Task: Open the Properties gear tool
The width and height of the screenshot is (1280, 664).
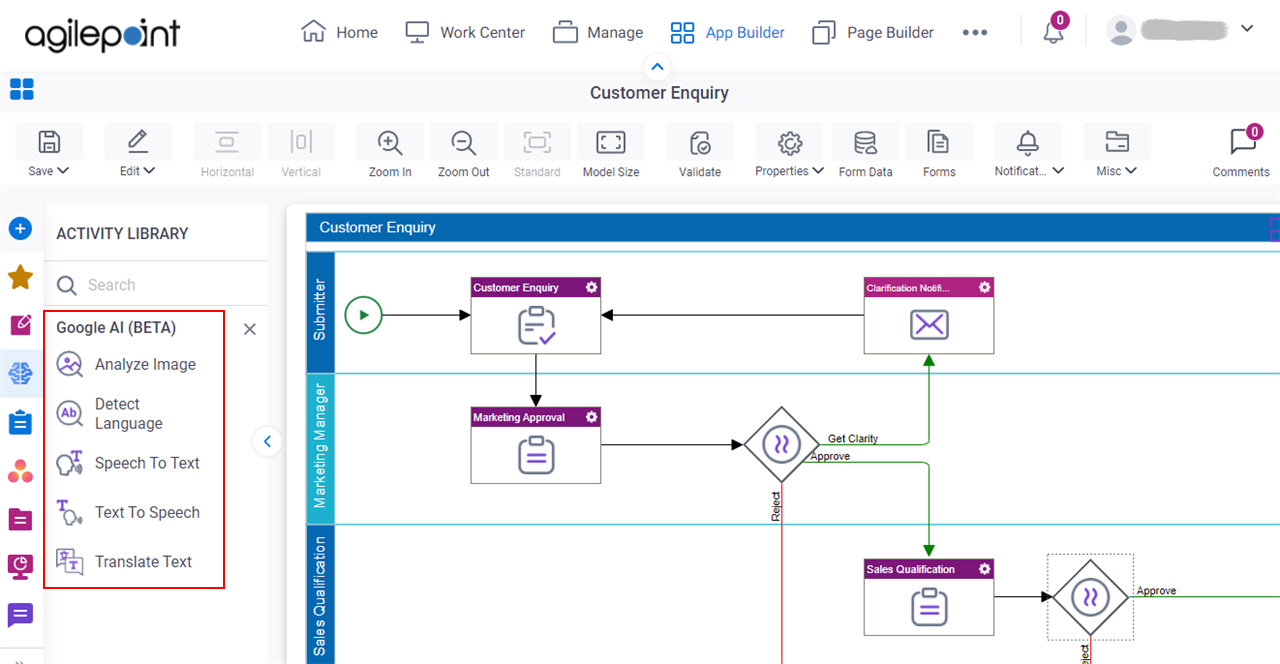Action: pos(790,142)
